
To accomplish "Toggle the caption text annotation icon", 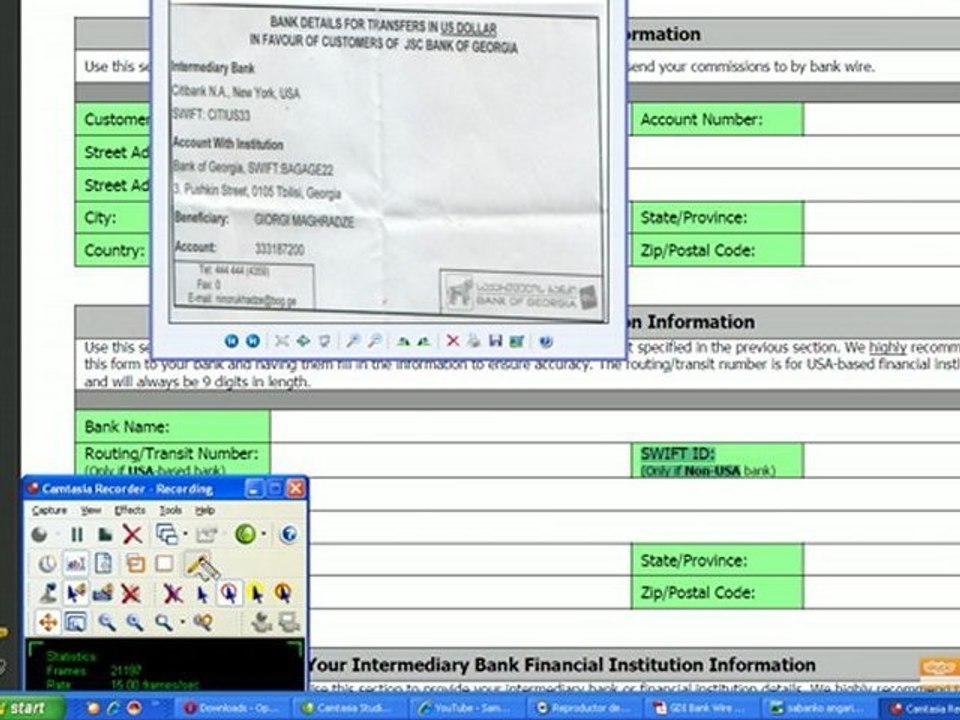I will pyautogui.click(x=76, y=563).
